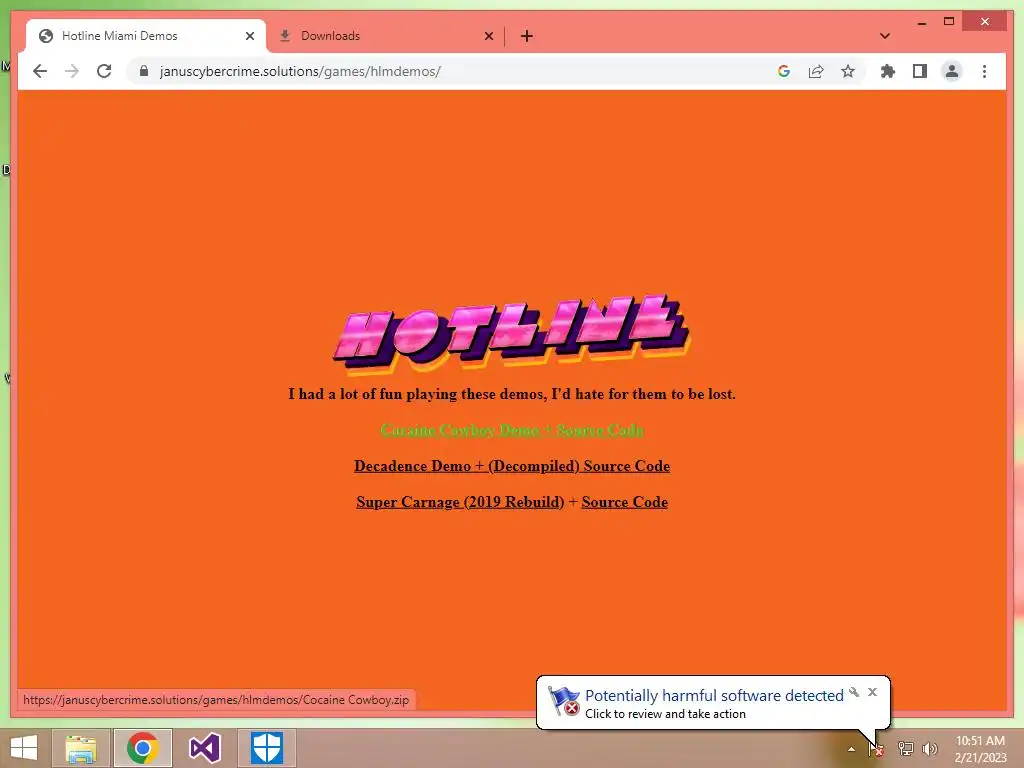The height and width of the screenshot is (768, 1024).
Task: Click the Action Center flag tray icon
Action: (x=876, y=749)
